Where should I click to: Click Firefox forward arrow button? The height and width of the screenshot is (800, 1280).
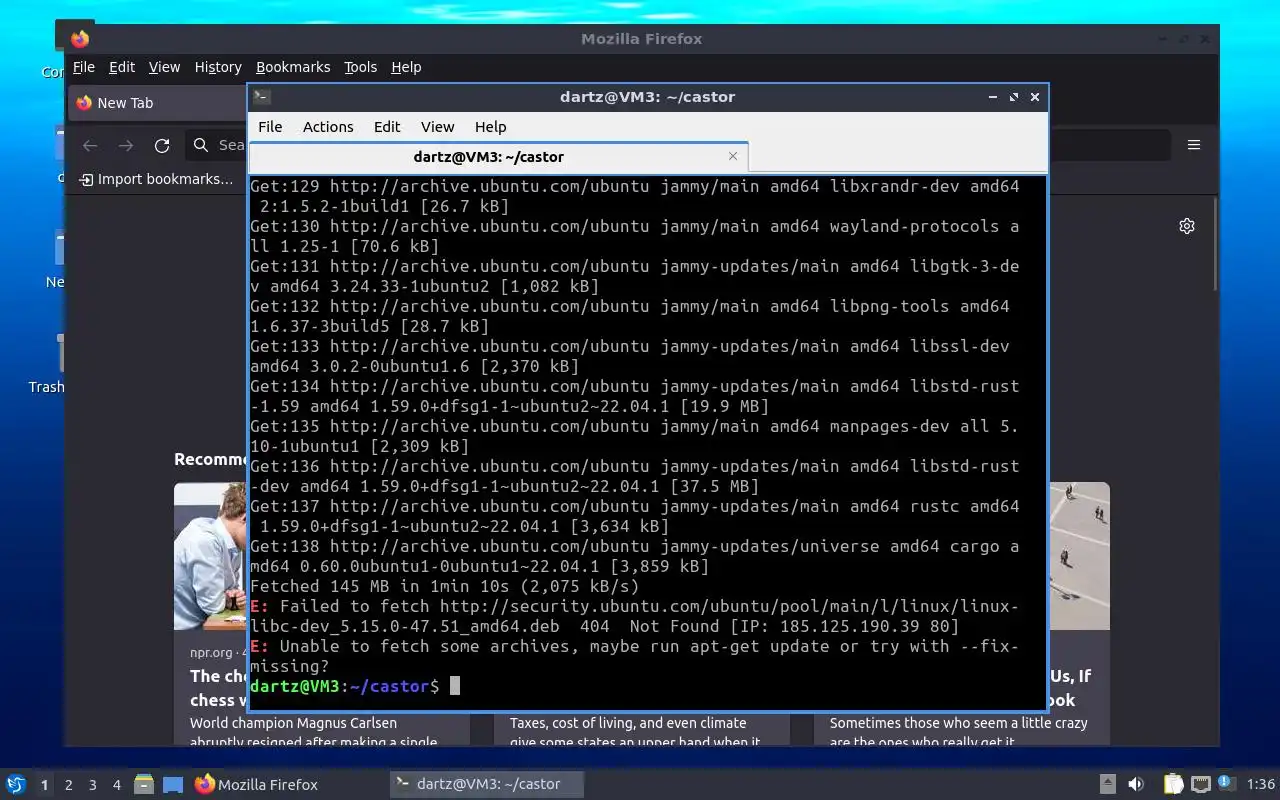[x=126, y=145]
